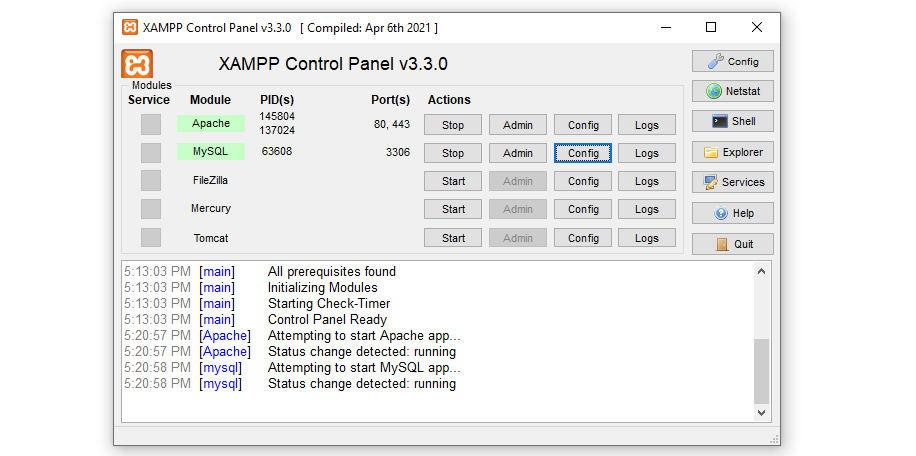This screenshot has width=916, height=456.
Task: Open Services with the monitor-and-pencil icon
Action: 733,182
